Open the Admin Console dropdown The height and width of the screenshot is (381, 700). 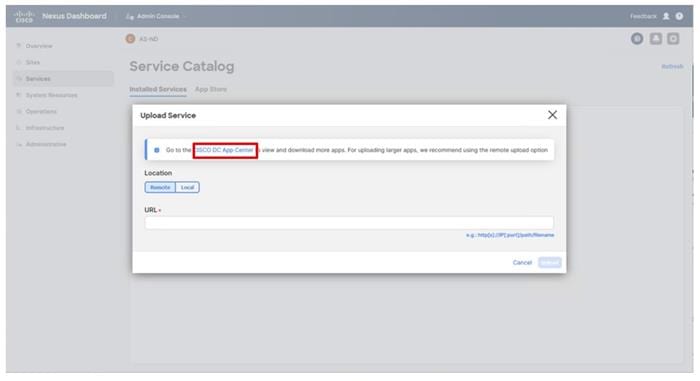(x=156, y=16)
